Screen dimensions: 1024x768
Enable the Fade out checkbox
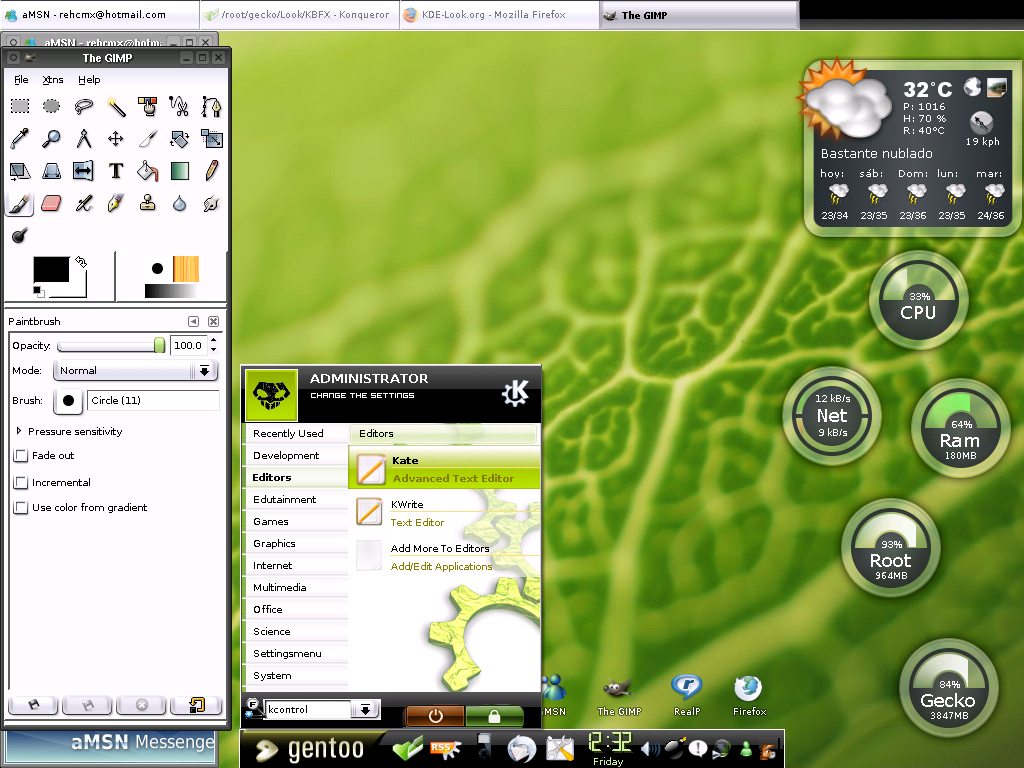pyautogui.click(x=21, y=456)
